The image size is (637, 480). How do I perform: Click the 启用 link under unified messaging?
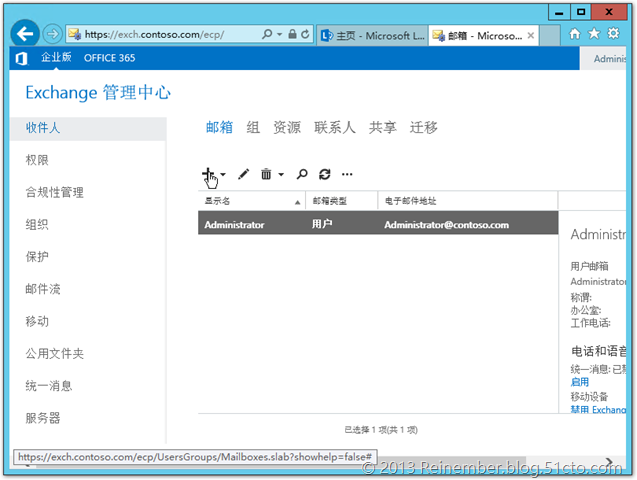[579, 382]
